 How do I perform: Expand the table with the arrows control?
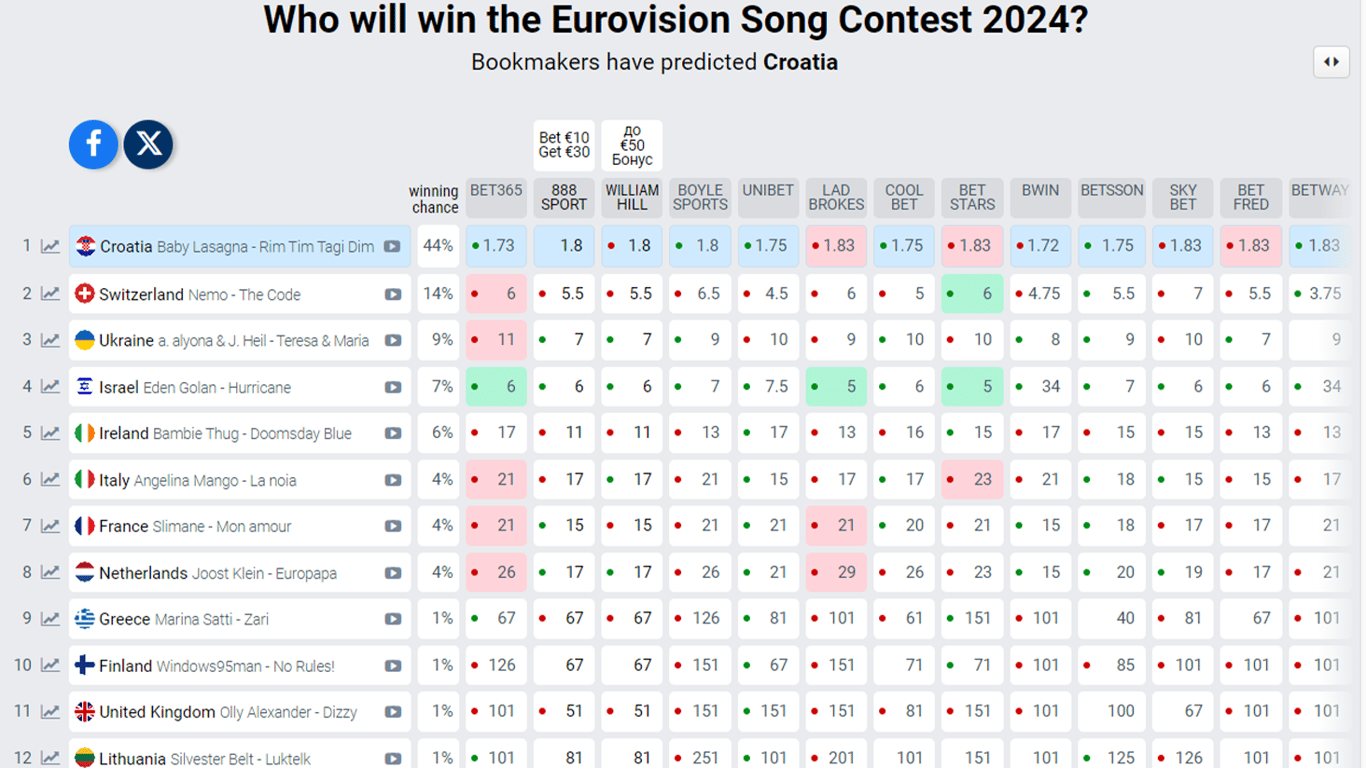pyautogui.click(x=1331, y=62)
